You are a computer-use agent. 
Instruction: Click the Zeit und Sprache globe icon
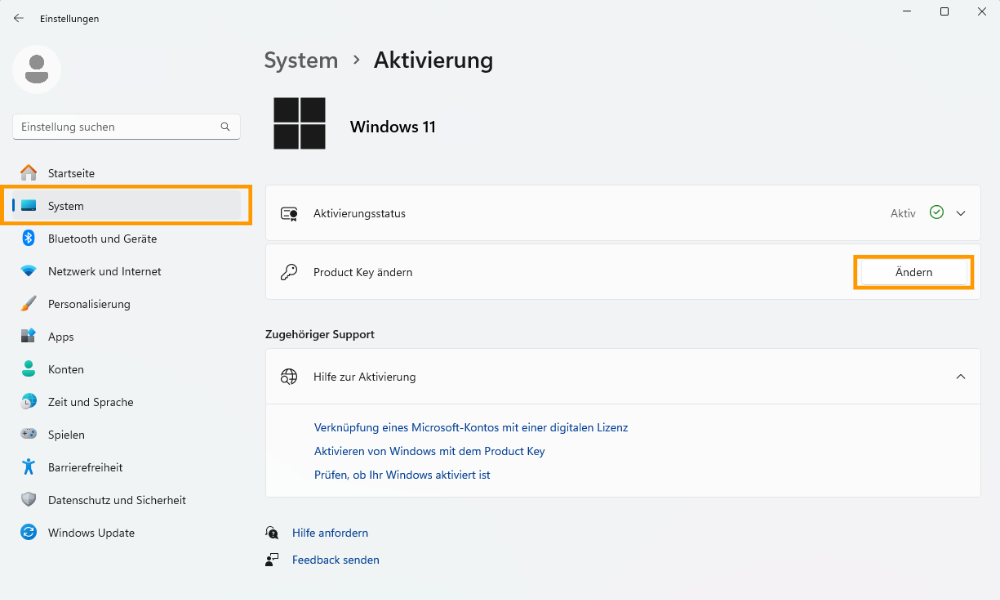(28, 402)
